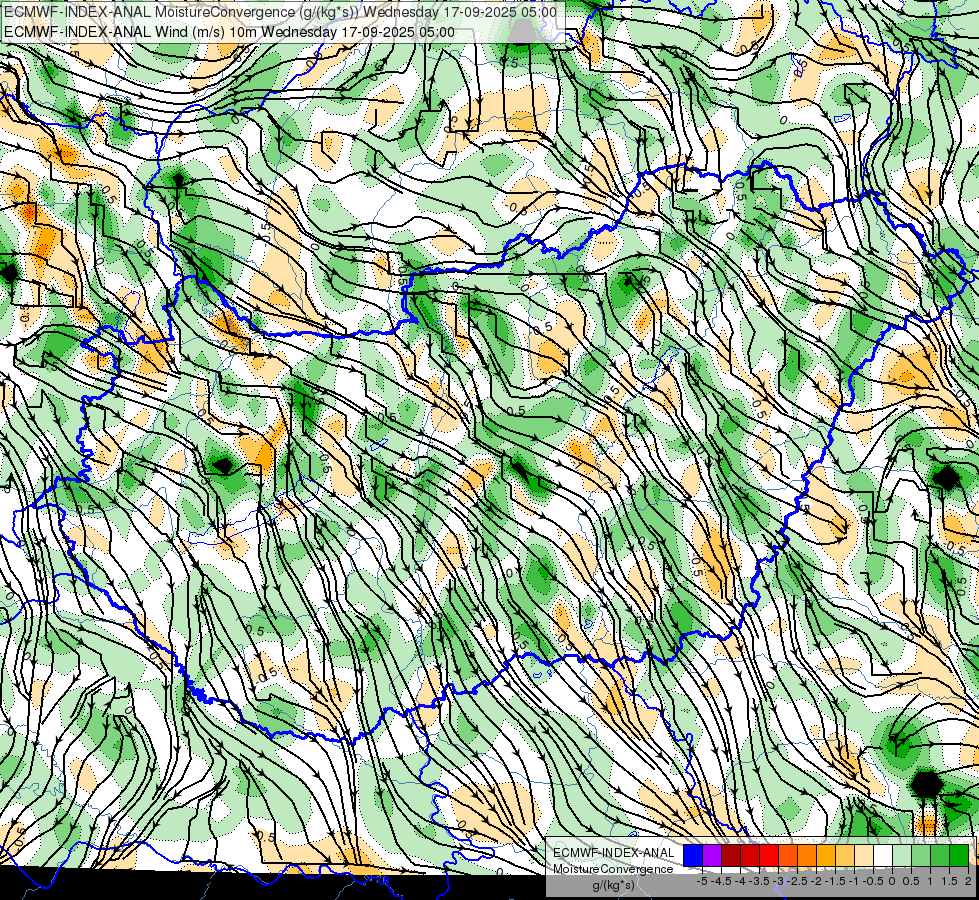
Task: Select the bright red swatch between -3.5 and -3
Action: pos(769,855)
